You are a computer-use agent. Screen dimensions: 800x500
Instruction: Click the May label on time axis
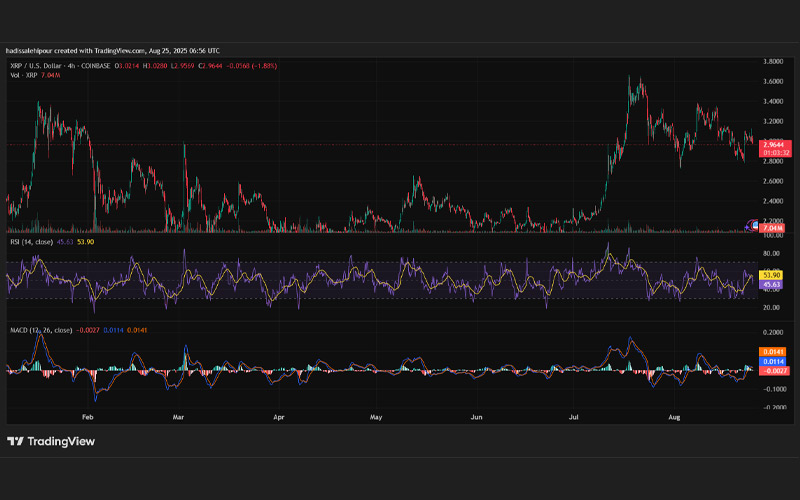click(376, 417)
